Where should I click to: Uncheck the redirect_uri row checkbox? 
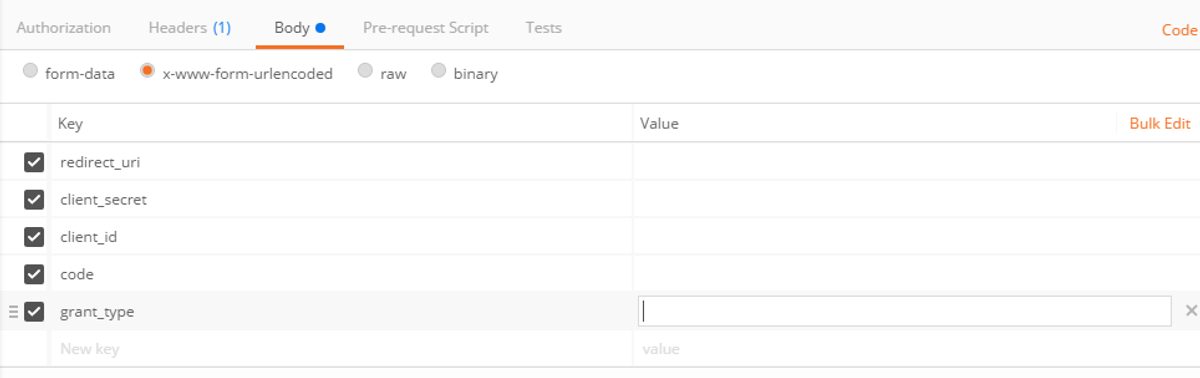[x=34, y=162]
